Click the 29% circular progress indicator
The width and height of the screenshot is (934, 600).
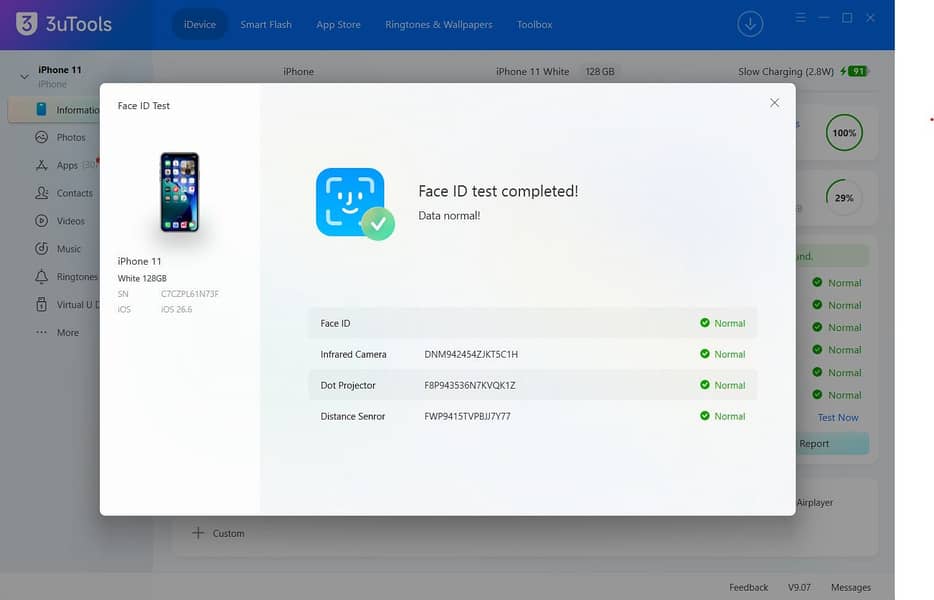click(x=843, y=198)
